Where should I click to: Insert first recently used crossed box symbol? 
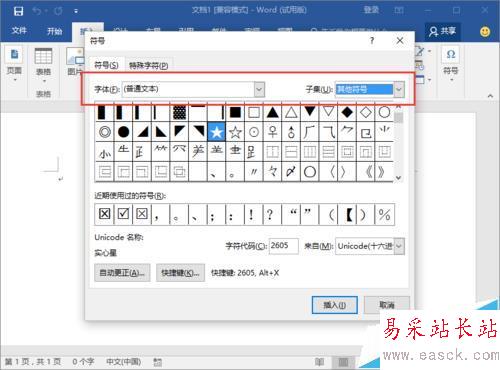pyautogui.click(x=105, y=214)
